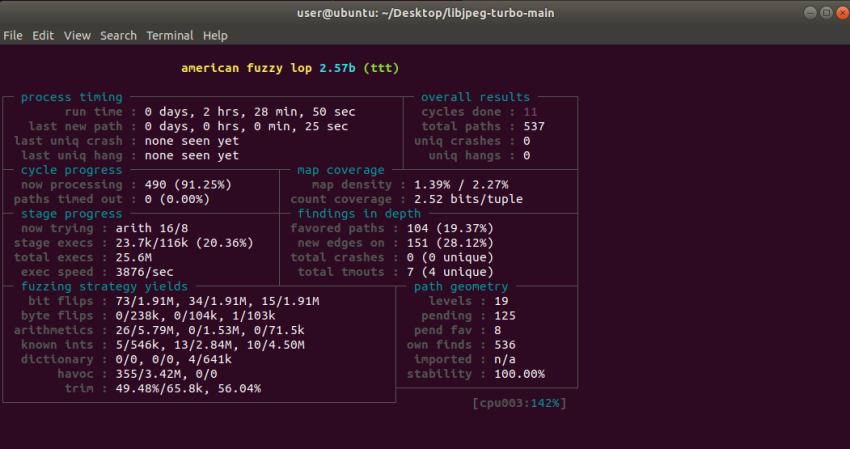Click levels value '19'
The height and width of the screenshot is (449, 850).
501,301
